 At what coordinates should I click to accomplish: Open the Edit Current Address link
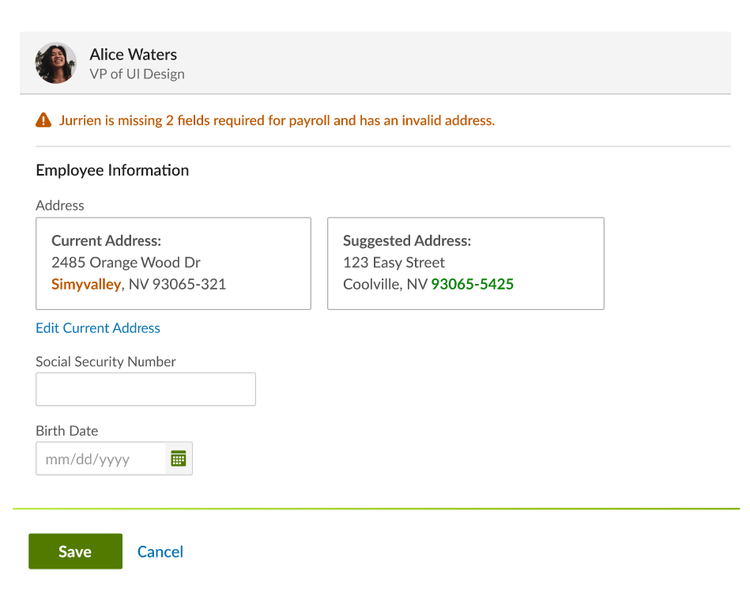tap(98, 328)
